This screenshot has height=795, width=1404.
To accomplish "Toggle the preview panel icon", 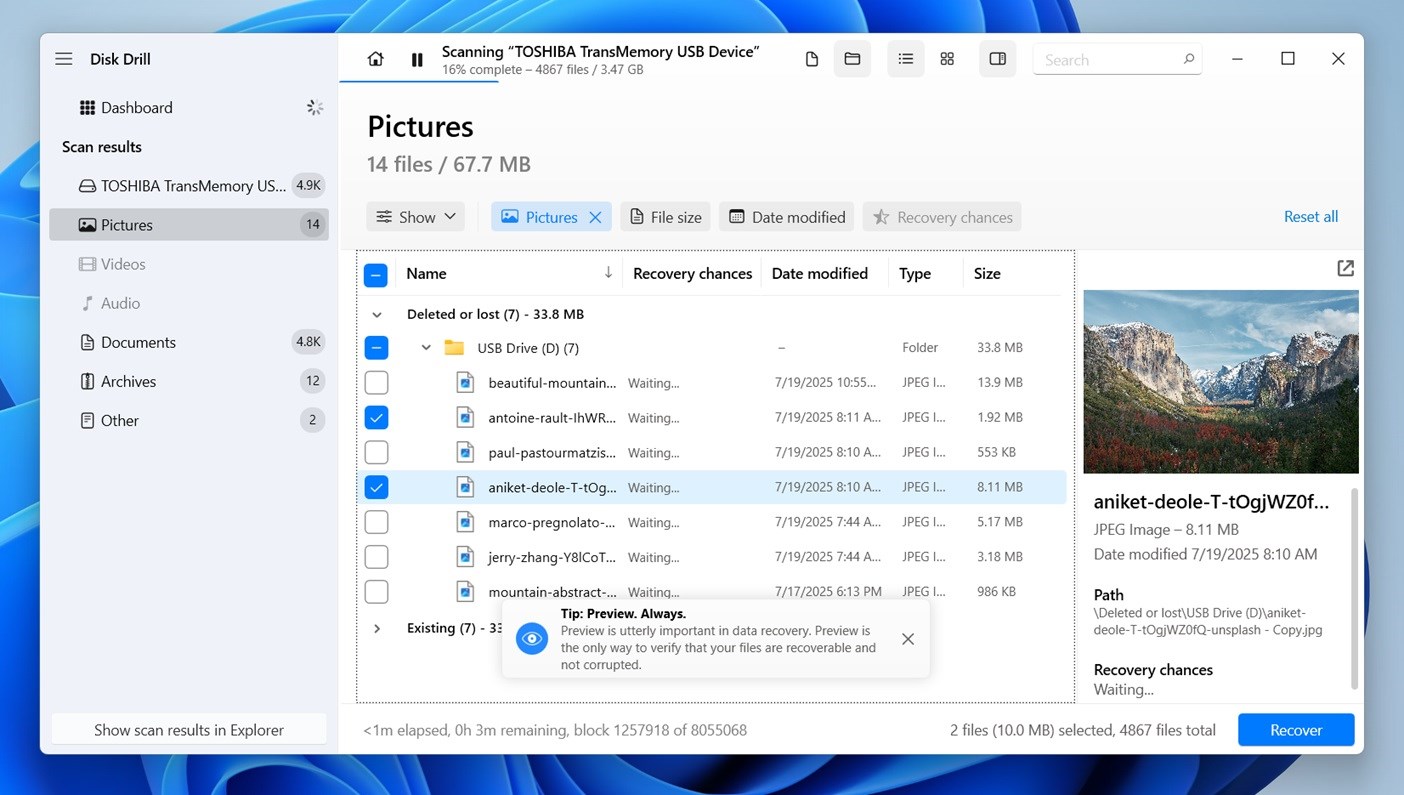I will click(998, 60).
